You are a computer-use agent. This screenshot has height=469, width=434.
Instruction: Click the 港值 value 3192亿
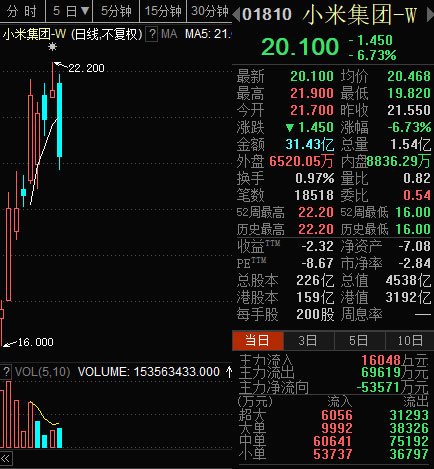tap(408, 298)
